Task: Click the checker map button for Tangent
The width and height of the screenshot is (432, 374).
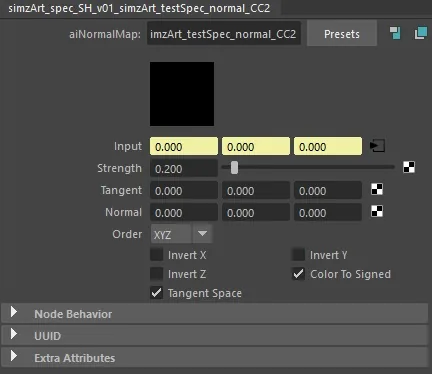Action: pyautogui.click(x=377, y=190)
